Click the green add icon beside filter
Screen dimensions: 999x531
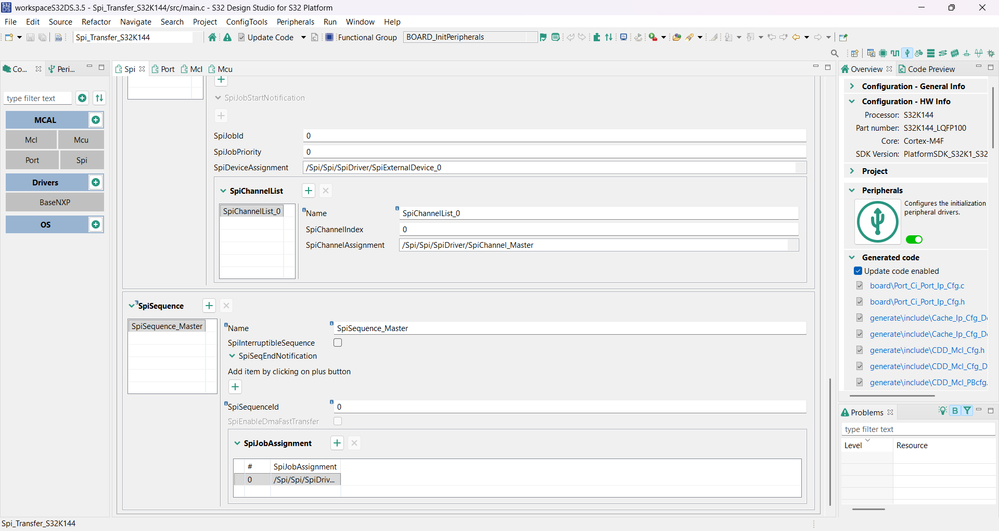82,98
